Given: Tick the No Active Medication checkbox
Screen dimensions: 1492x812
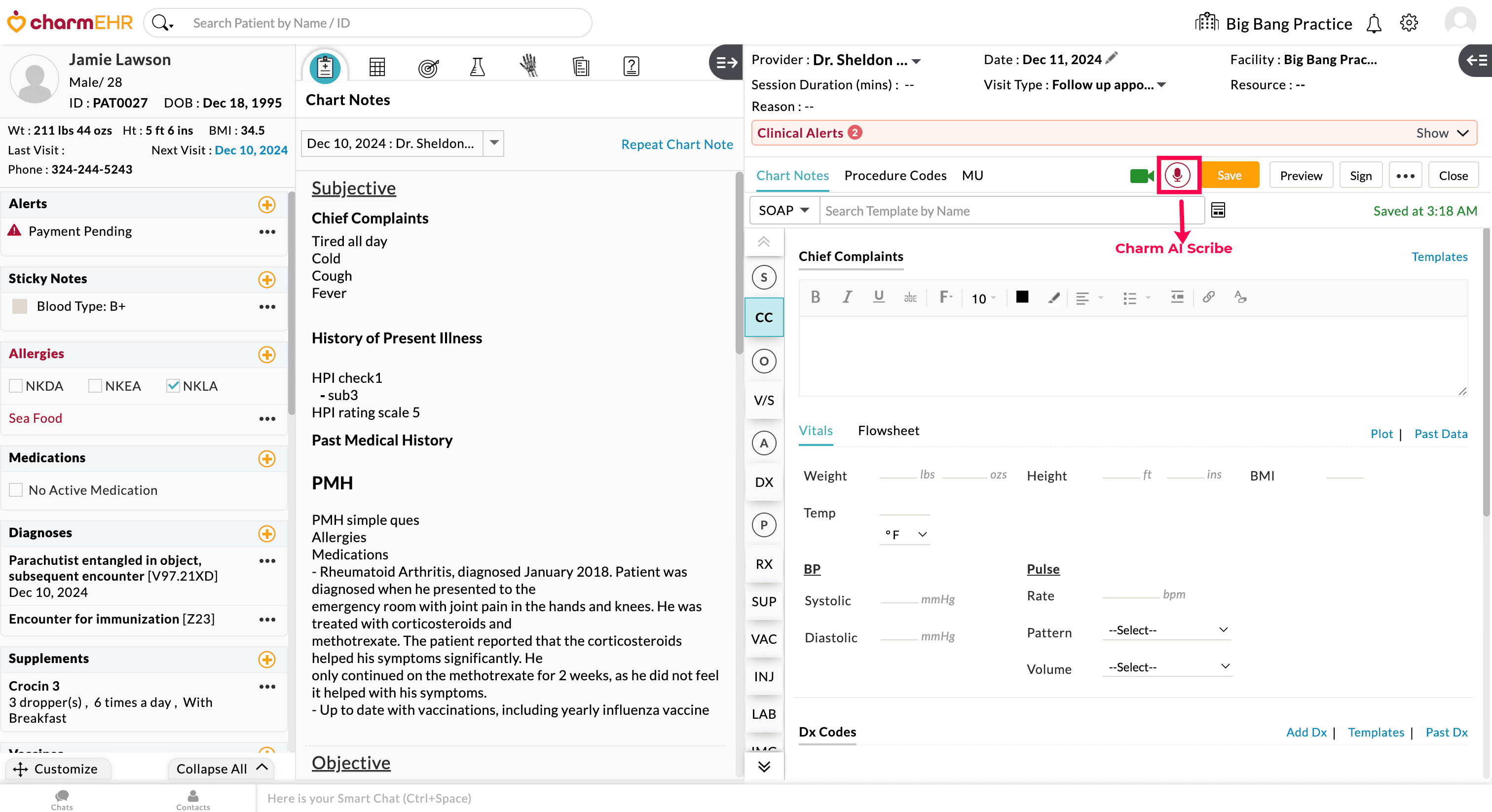Looking at the screenshot, I should click(x=16, y=490).
